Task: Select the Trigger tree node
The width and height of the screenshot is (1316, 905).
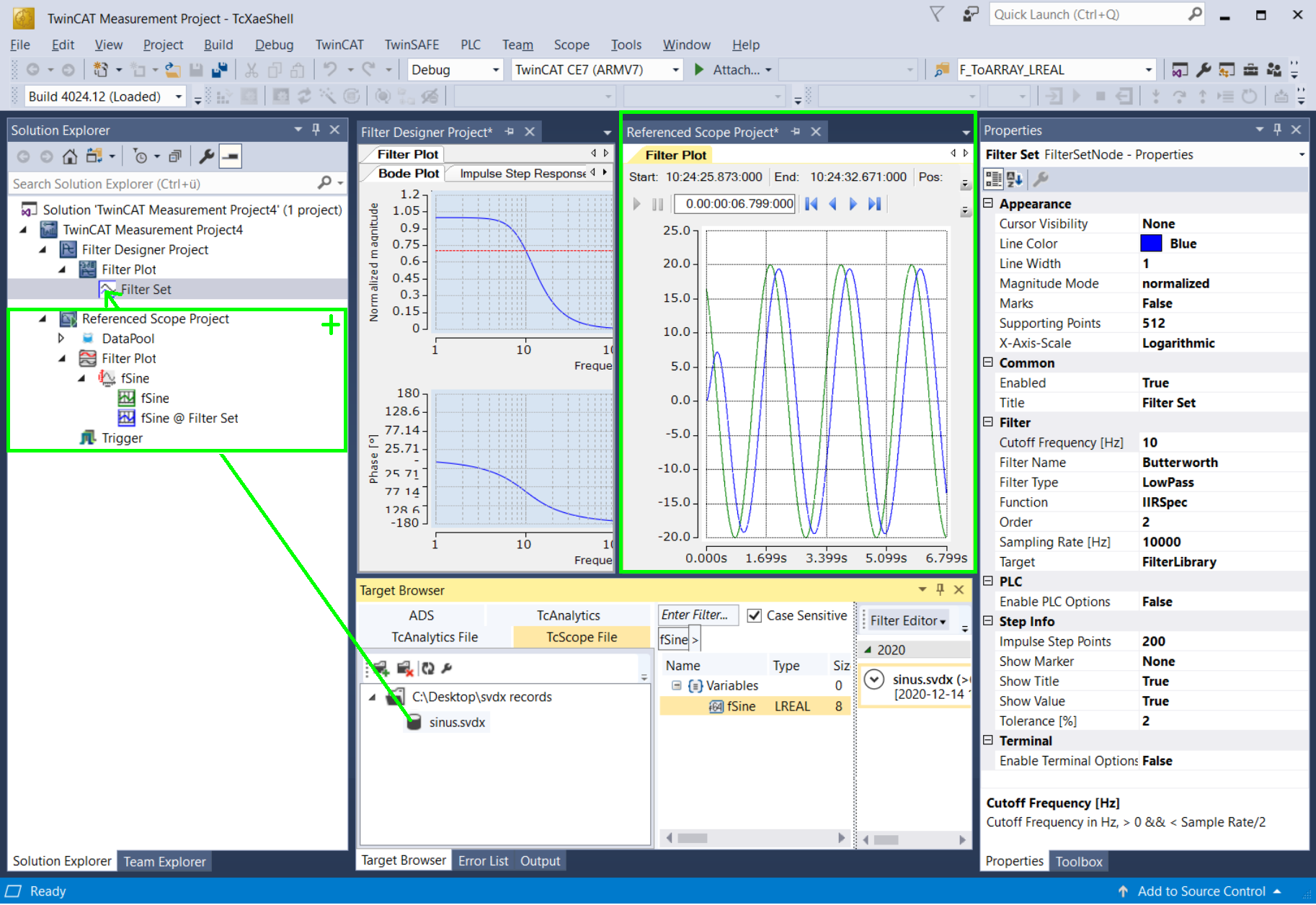Action: (x=122, y=438)
